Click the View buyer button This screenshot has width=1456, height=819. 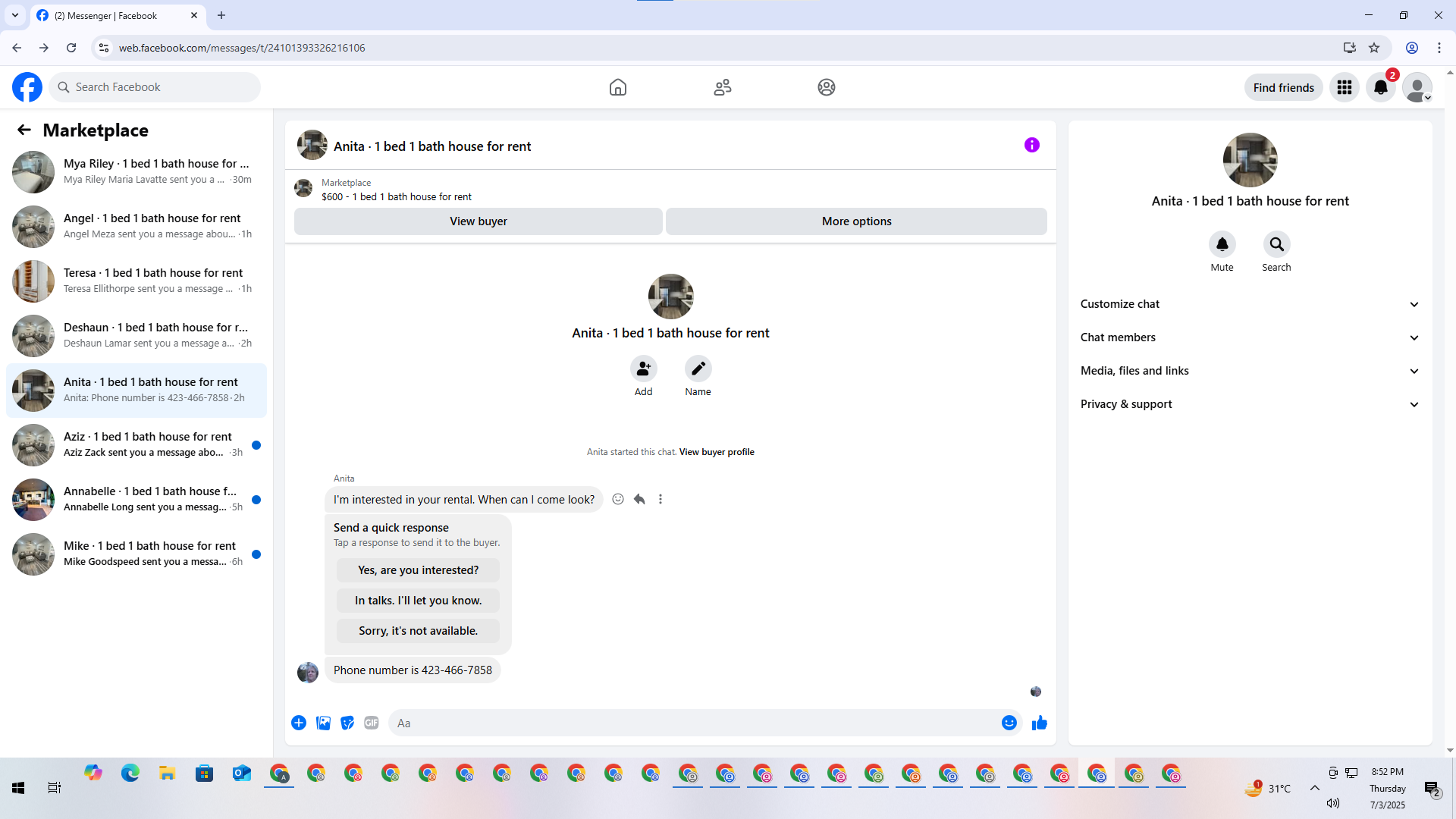478,221
